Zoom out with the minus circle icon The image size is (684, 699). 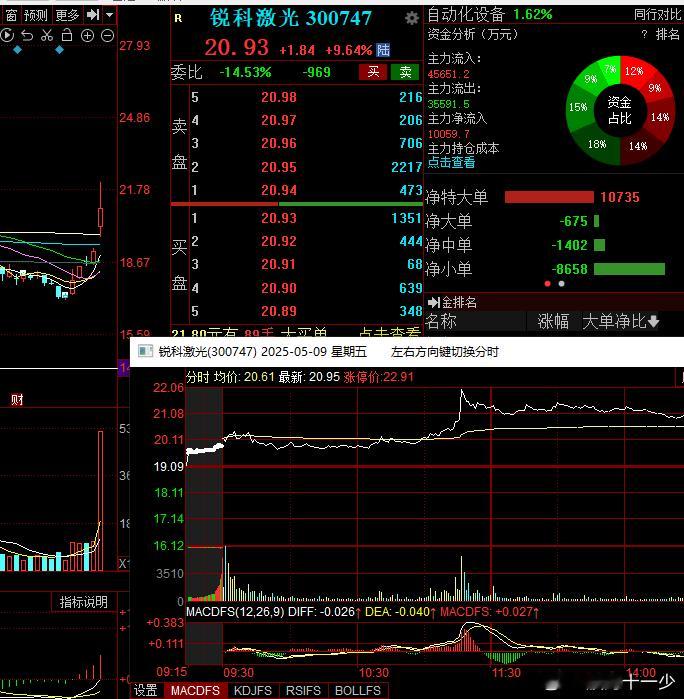point(107,36)
